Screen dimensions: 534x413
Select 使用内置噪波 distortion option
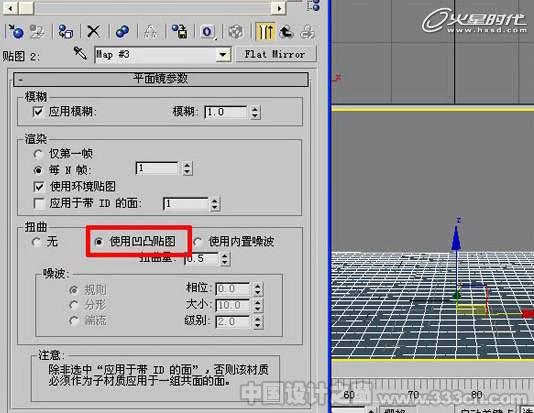click(x=198, y=242)
